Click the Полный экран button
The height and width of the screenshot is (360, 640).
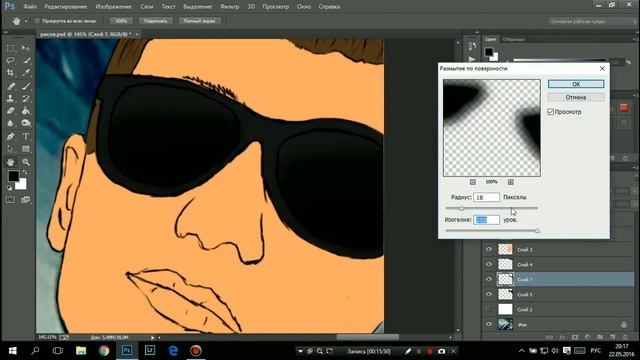tap(199, 21)
